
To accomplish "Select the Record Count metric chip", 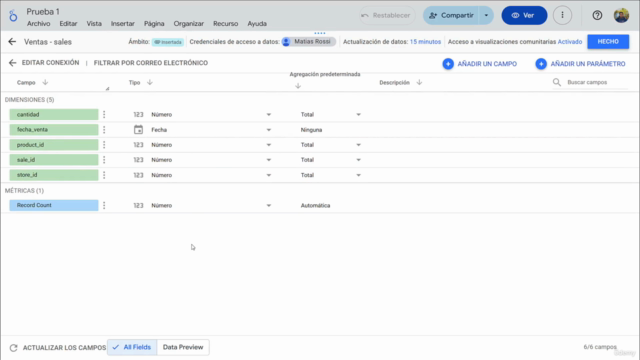I will click(x=54, y=205).
